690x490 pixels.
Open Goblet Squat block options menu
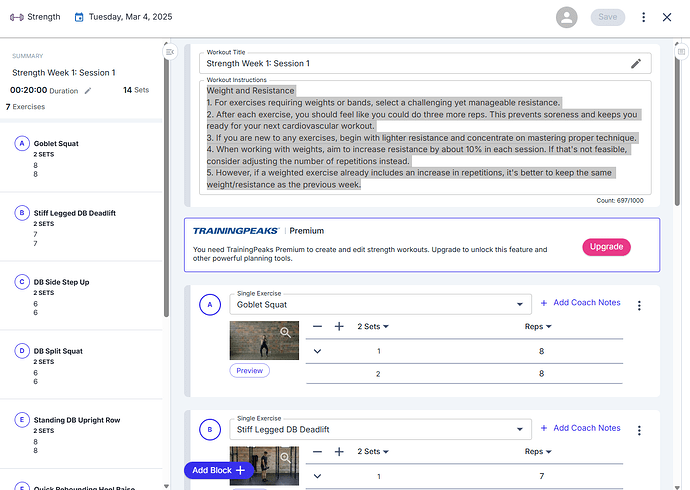[x=639, y=306]
